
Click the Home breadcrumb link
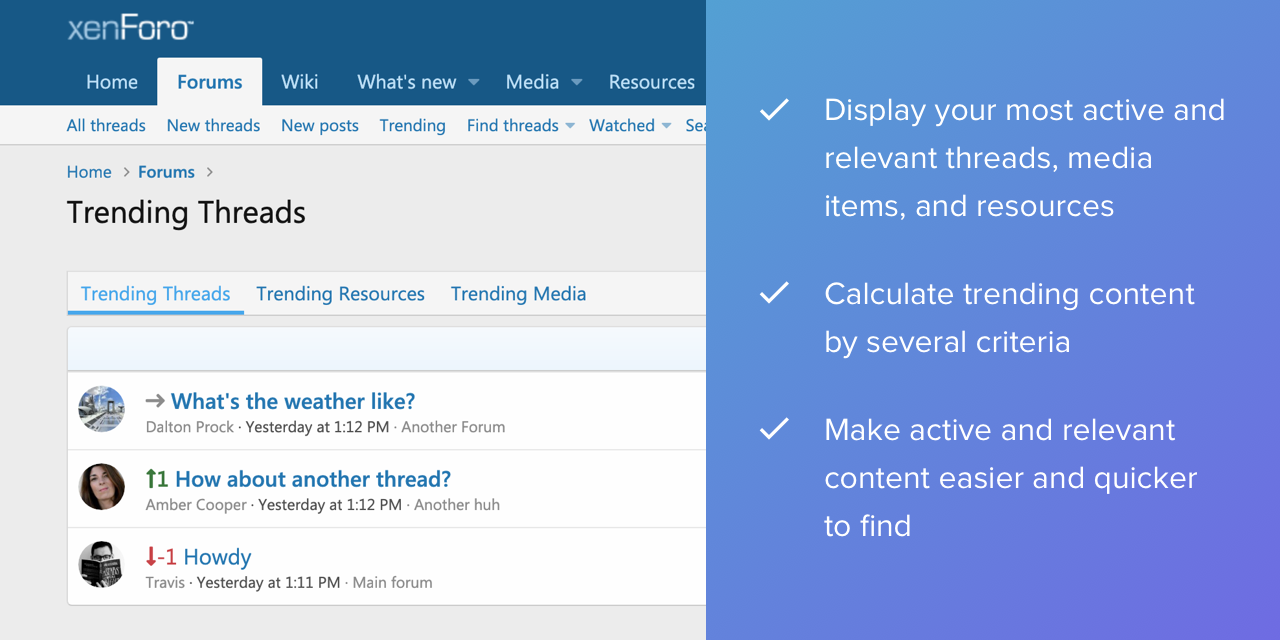point(89,172)
